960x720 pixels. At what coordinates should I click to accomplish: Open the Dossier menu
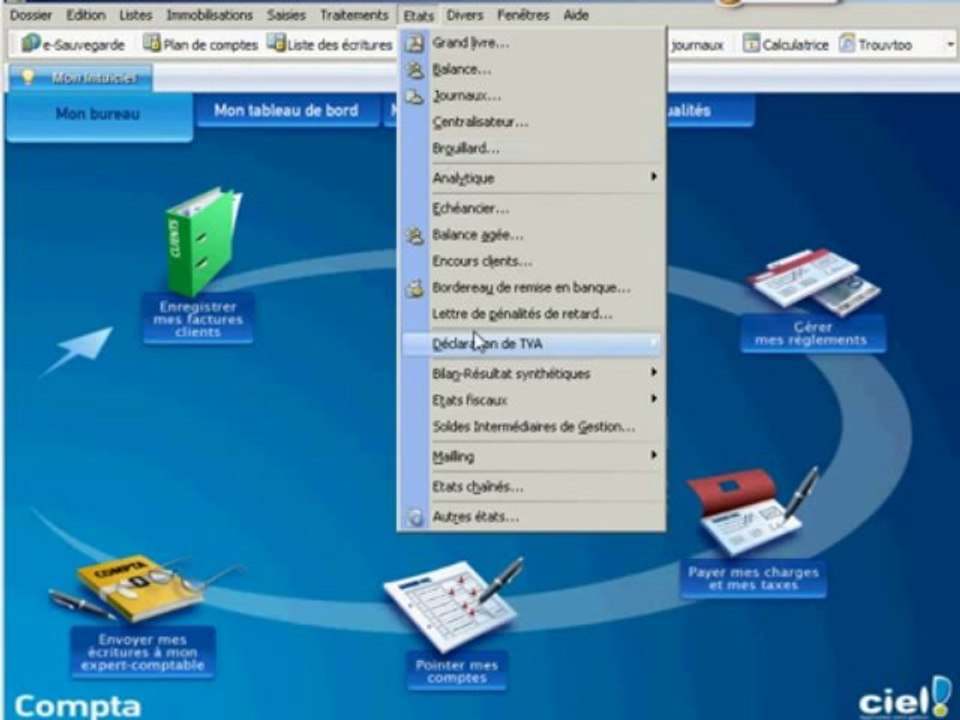(x=31, y=15)
